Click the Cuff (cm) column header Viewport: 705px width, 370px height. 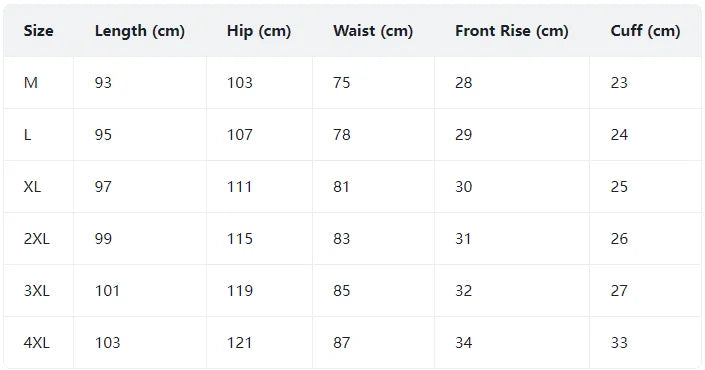click(645, 31)
